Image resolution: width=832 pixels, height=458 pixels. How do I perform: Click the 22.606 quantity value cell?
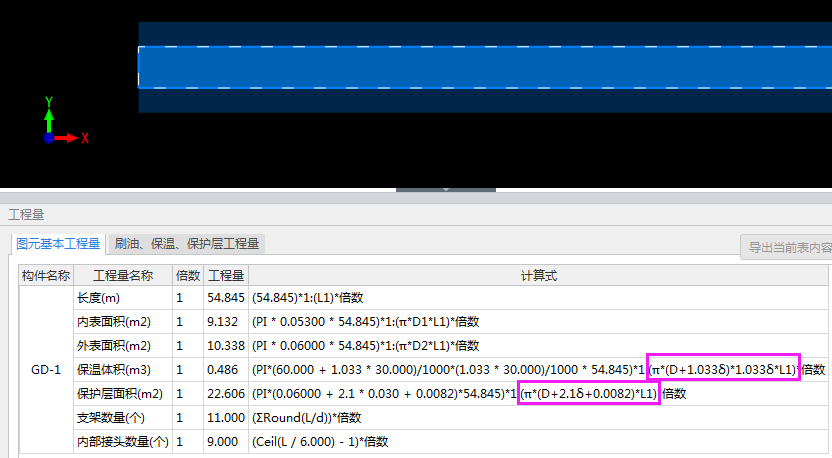click(x=225, y=394)
